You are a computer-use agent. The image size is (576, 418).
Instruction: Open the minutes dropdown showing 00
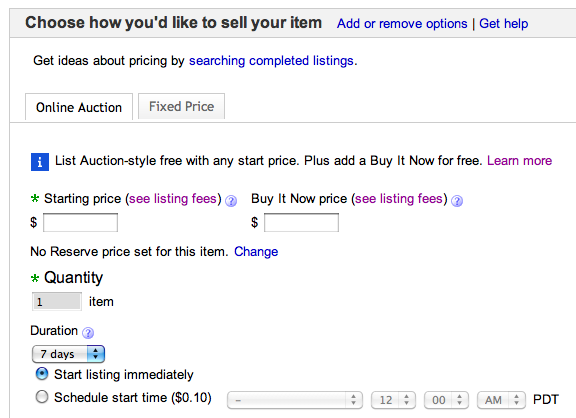(446, 400)
